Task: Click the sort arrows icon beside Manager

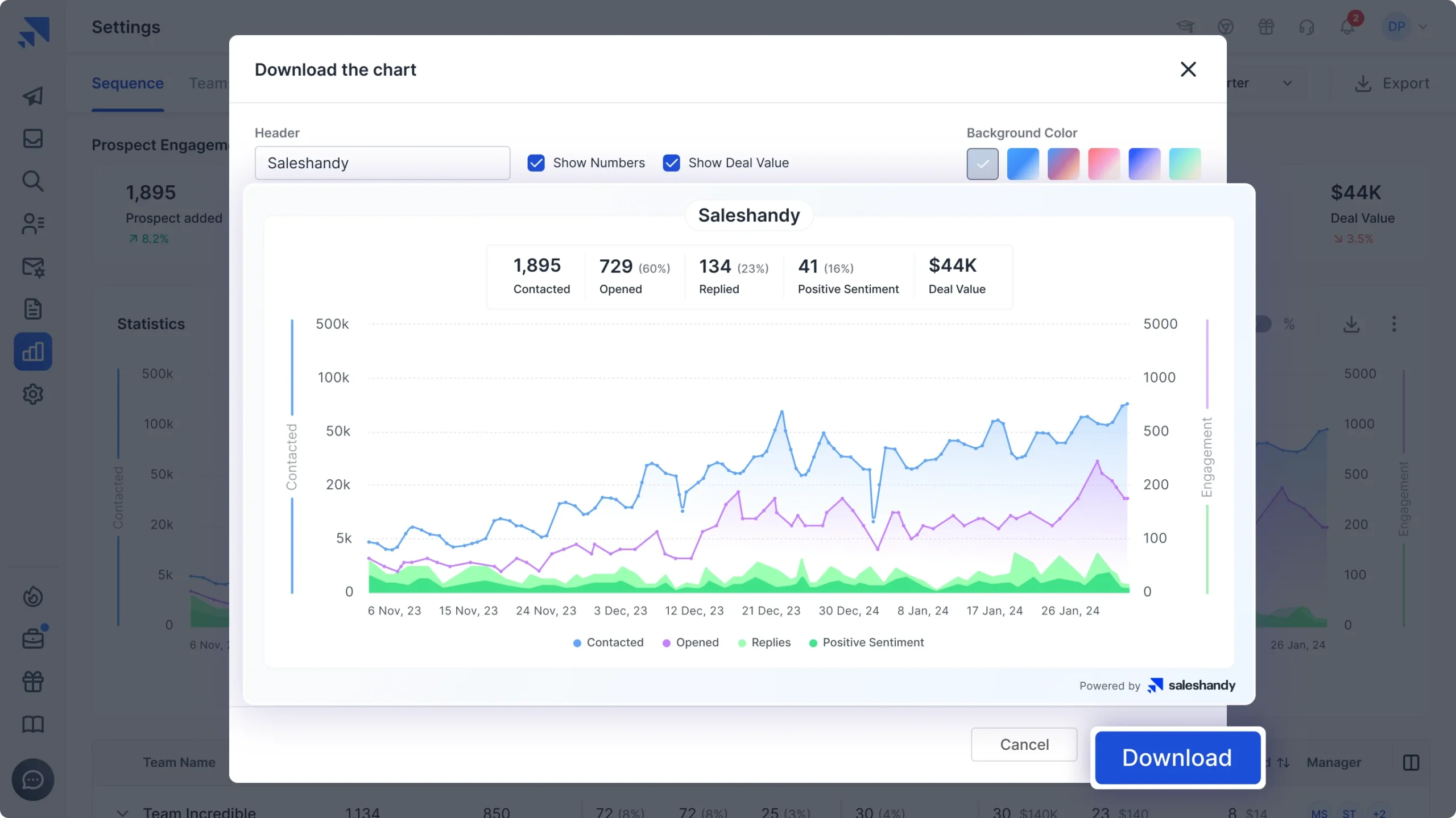Action: click(1283, 762)
